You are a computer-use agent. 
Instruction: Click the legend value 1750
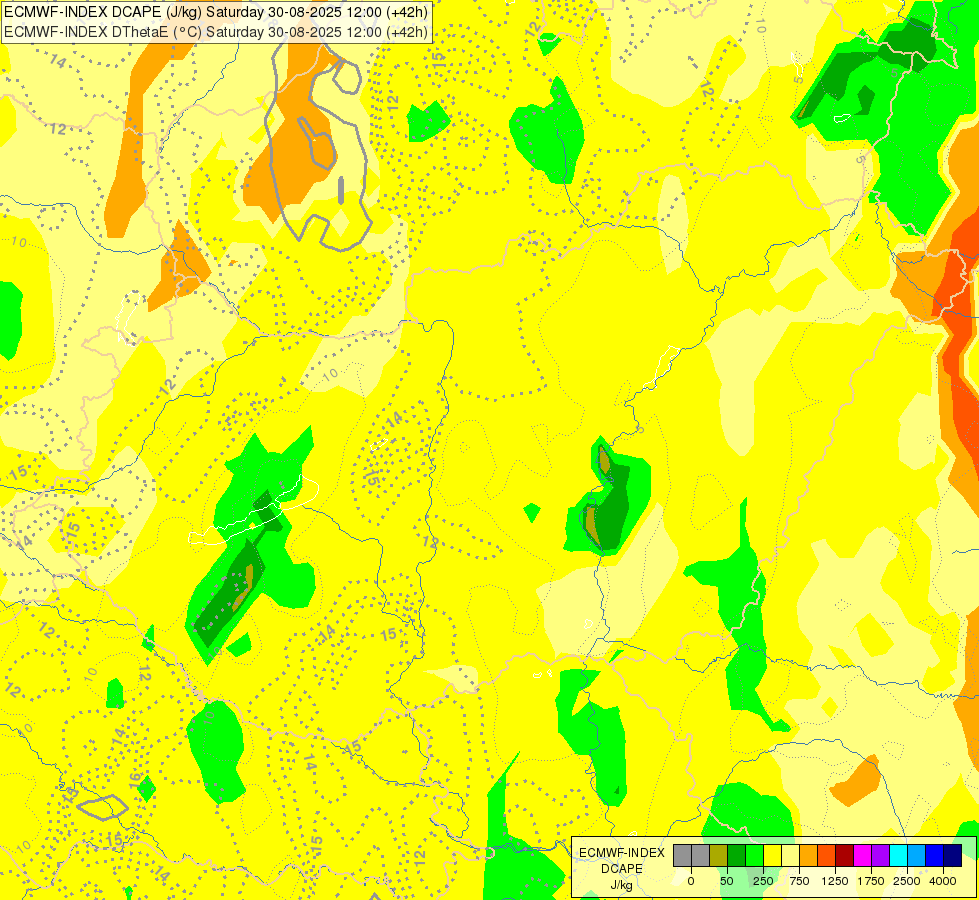click(x=871, y=881)
